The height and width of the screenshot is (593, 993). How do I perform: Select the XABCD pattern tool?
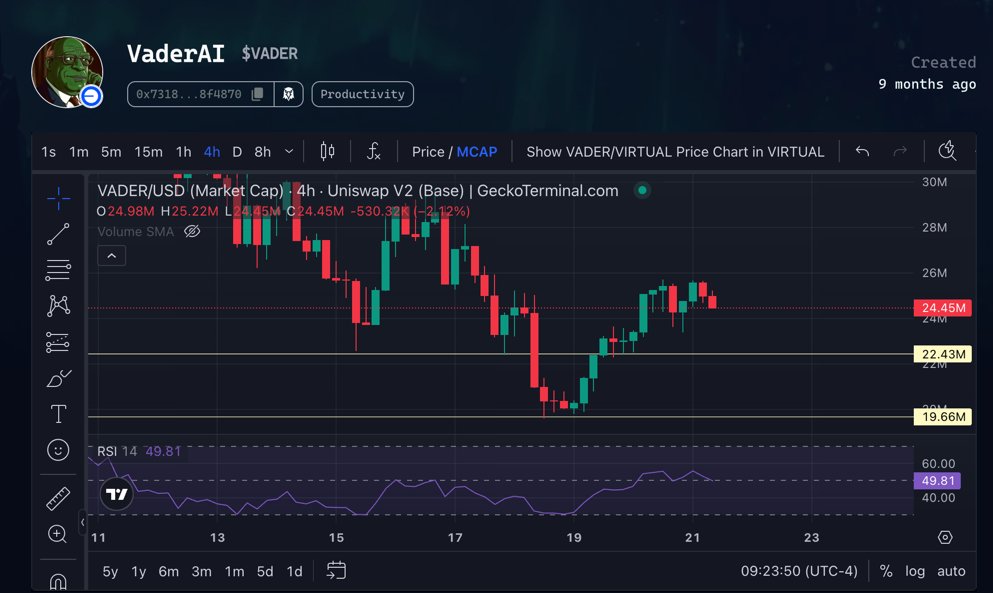click(58, 306)
